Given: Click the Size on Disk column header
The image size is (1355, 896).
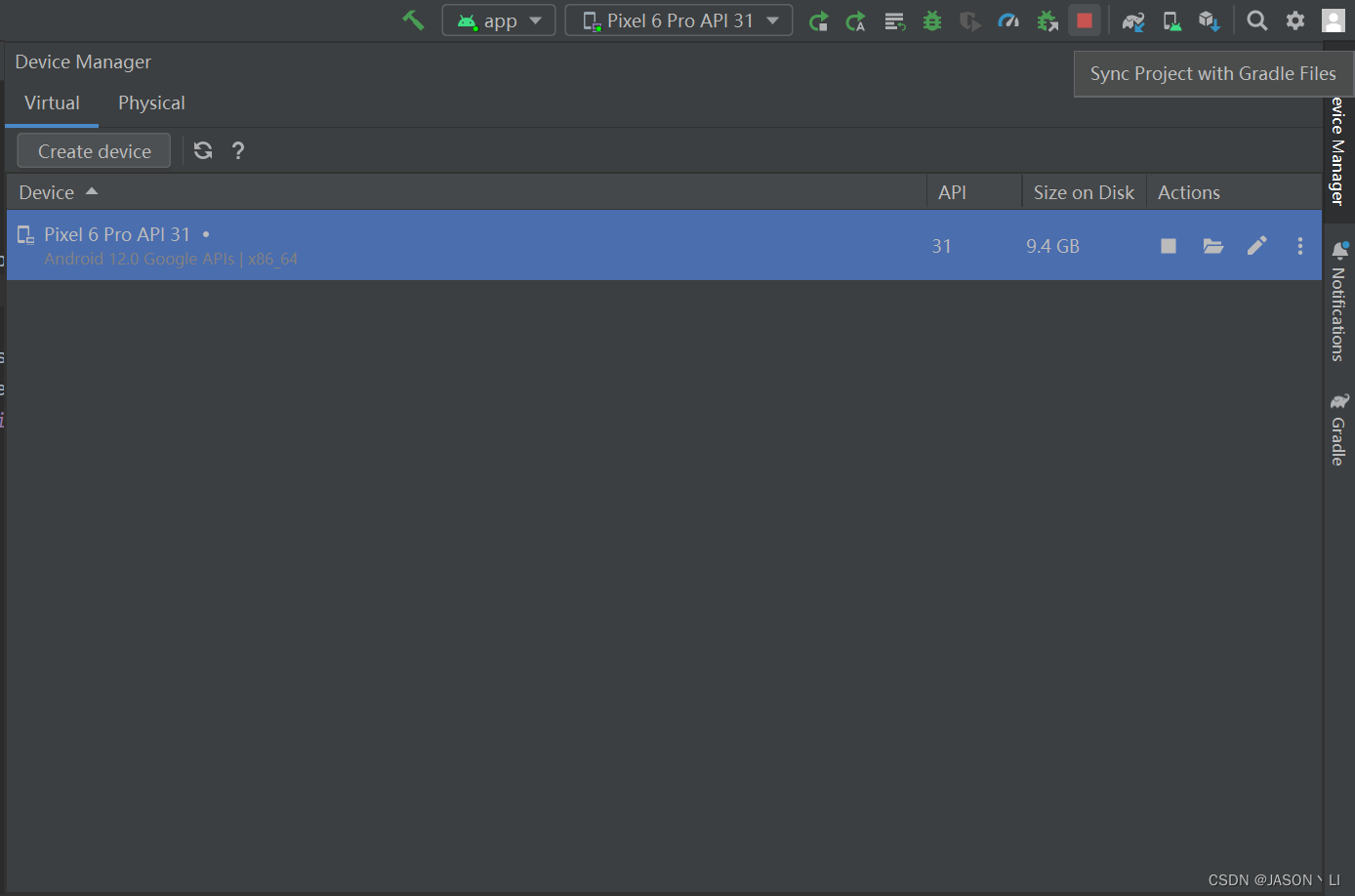Looking at the screenshot, I should pos(1084,192).
